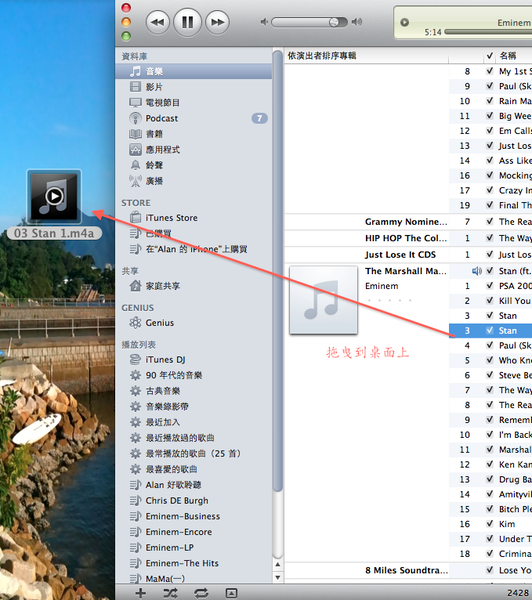Select 03 Stan 1.m4a file on desktop

(54, 204)
